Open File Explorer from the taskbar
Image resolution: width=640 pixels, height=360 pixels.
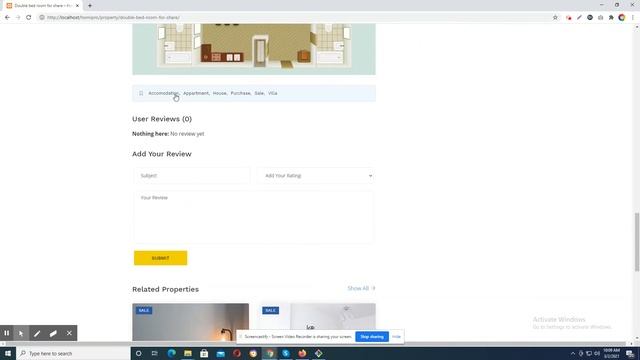pos(188,353)
